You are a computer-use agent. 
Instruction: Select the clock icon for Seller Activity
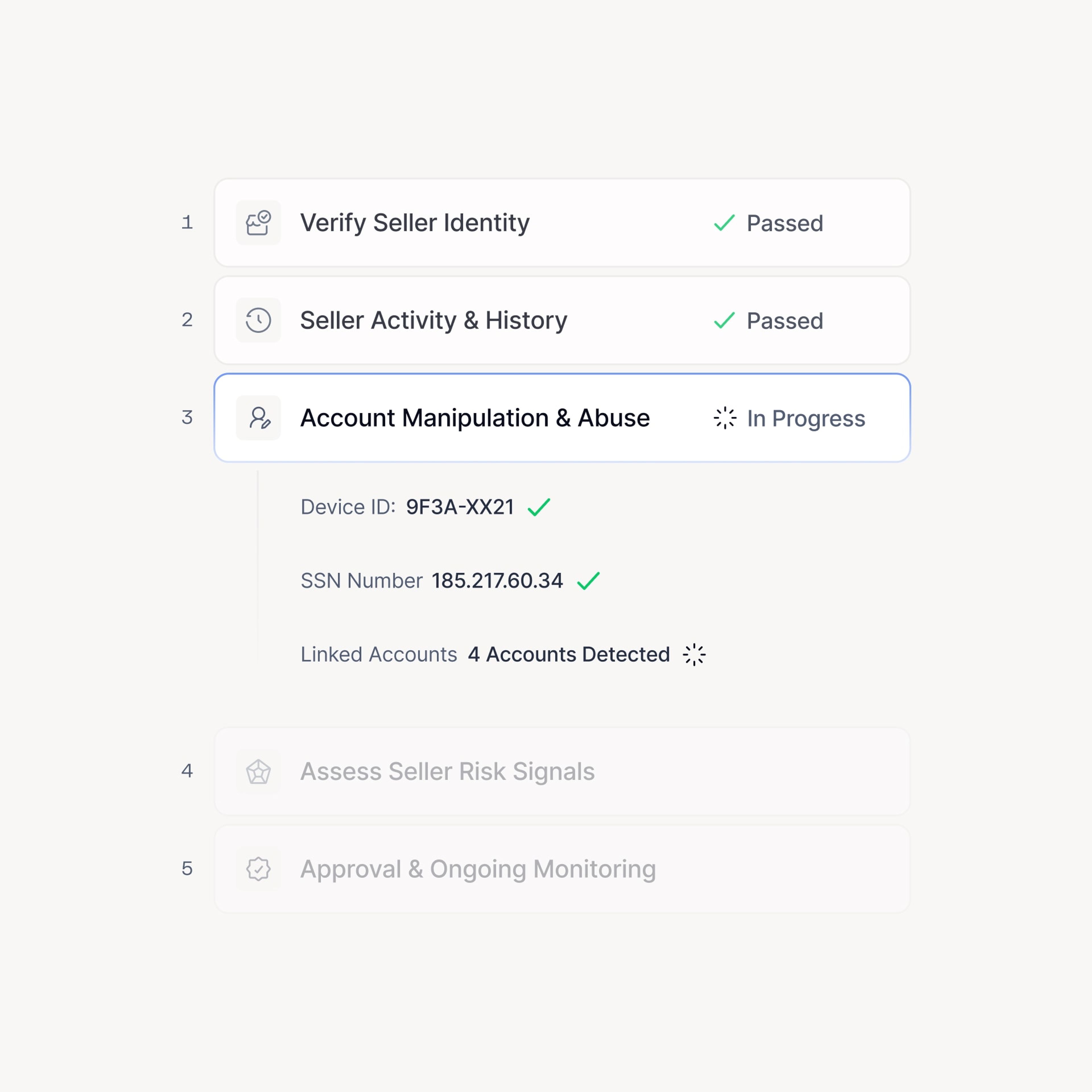coord(258,320)
